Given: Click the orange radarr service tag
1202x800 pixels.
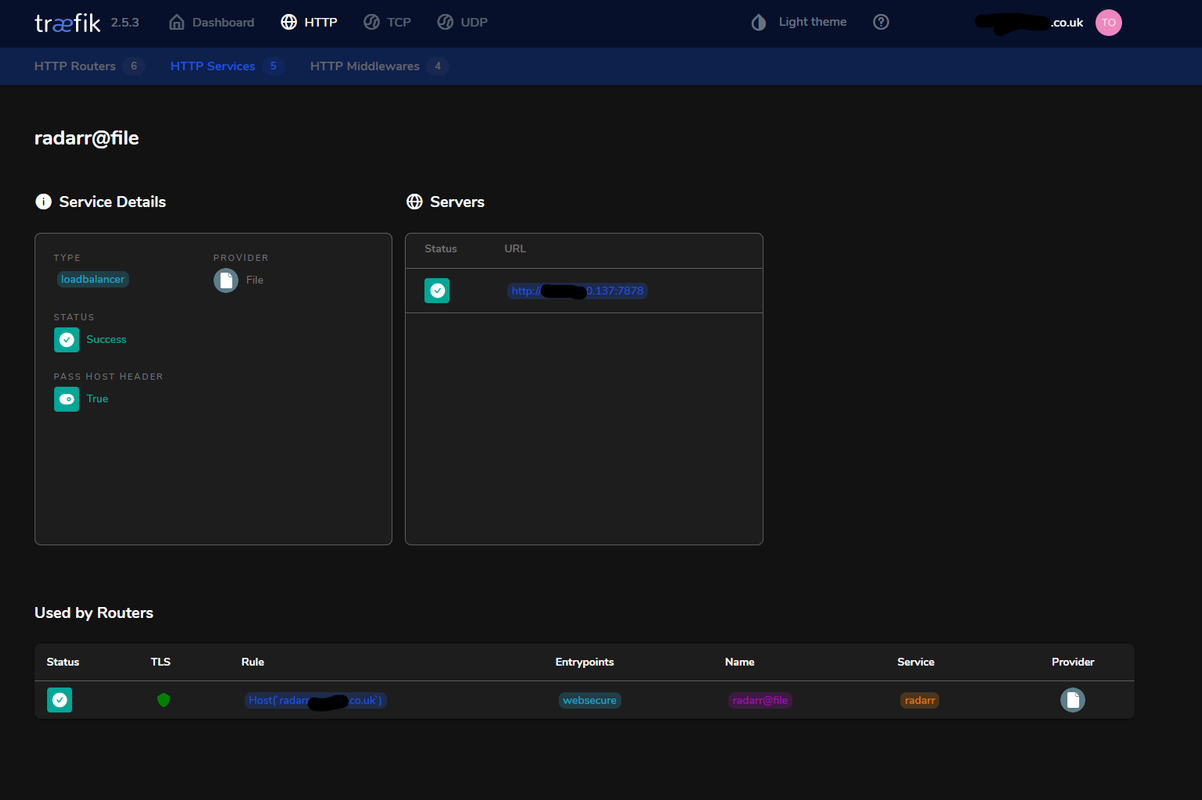Looking at the screenshot, I should tap(920, 701).
